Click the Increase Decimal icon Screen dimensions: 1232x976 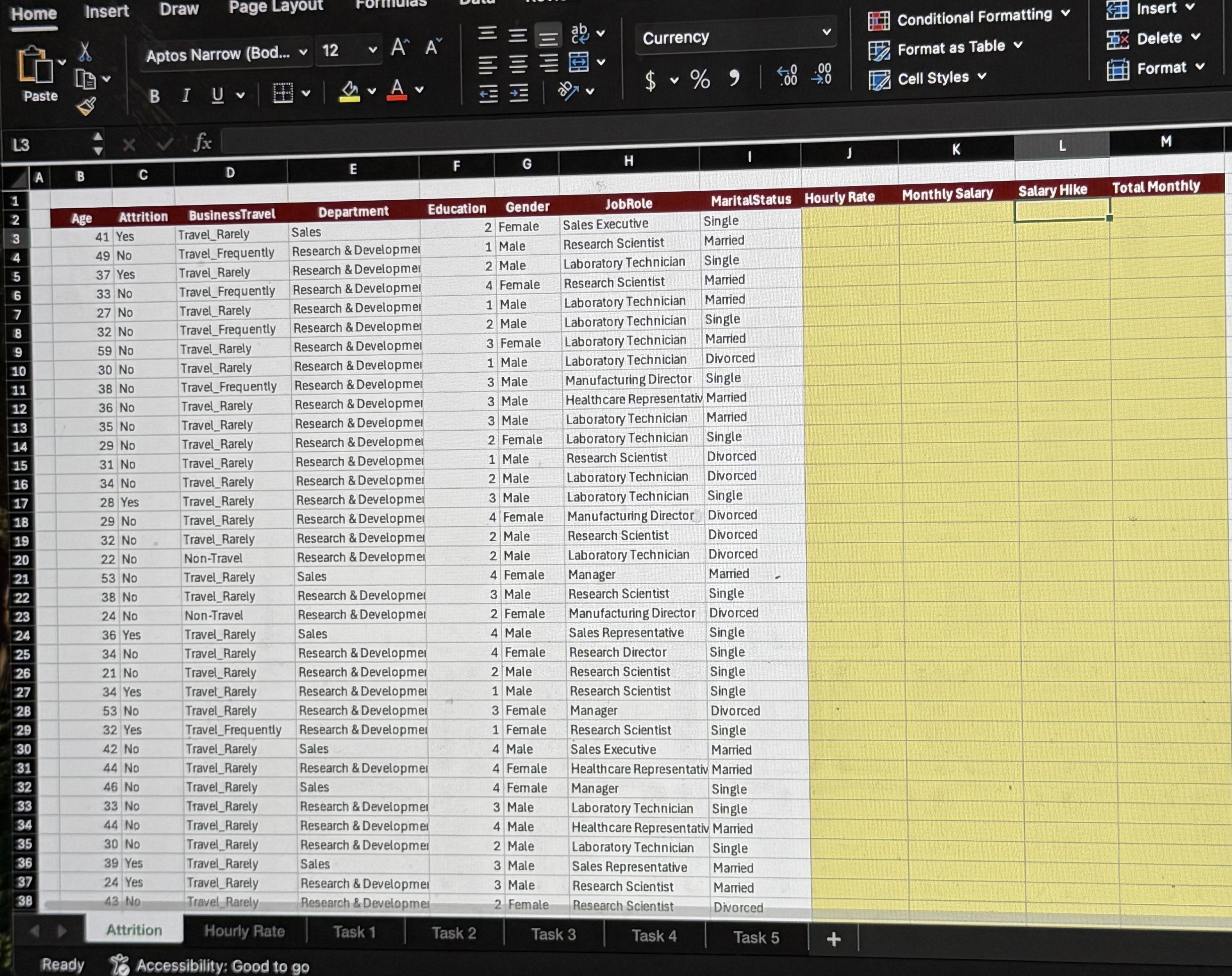click(787, 75)
